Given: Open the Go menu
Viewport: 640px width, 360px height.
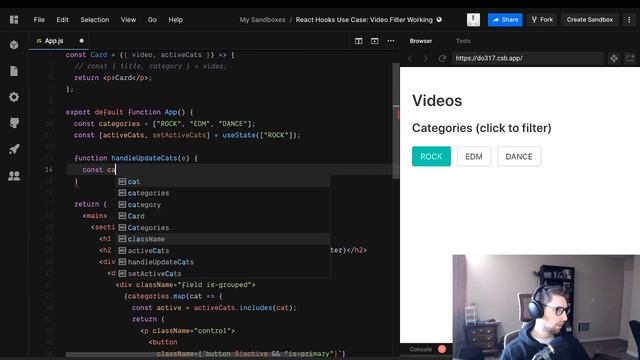Looking at the screenshot, I should [152, 20].
